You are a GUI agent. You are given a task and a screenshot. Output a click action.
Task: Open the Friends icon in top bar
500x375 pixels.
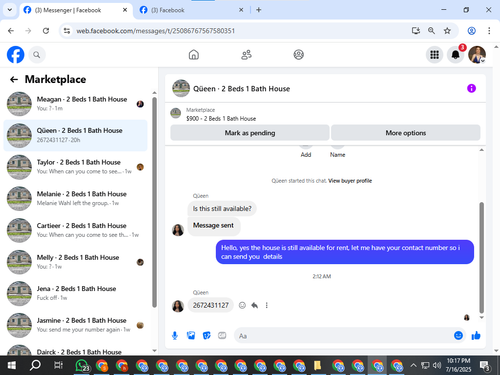[x=246, y=55]
